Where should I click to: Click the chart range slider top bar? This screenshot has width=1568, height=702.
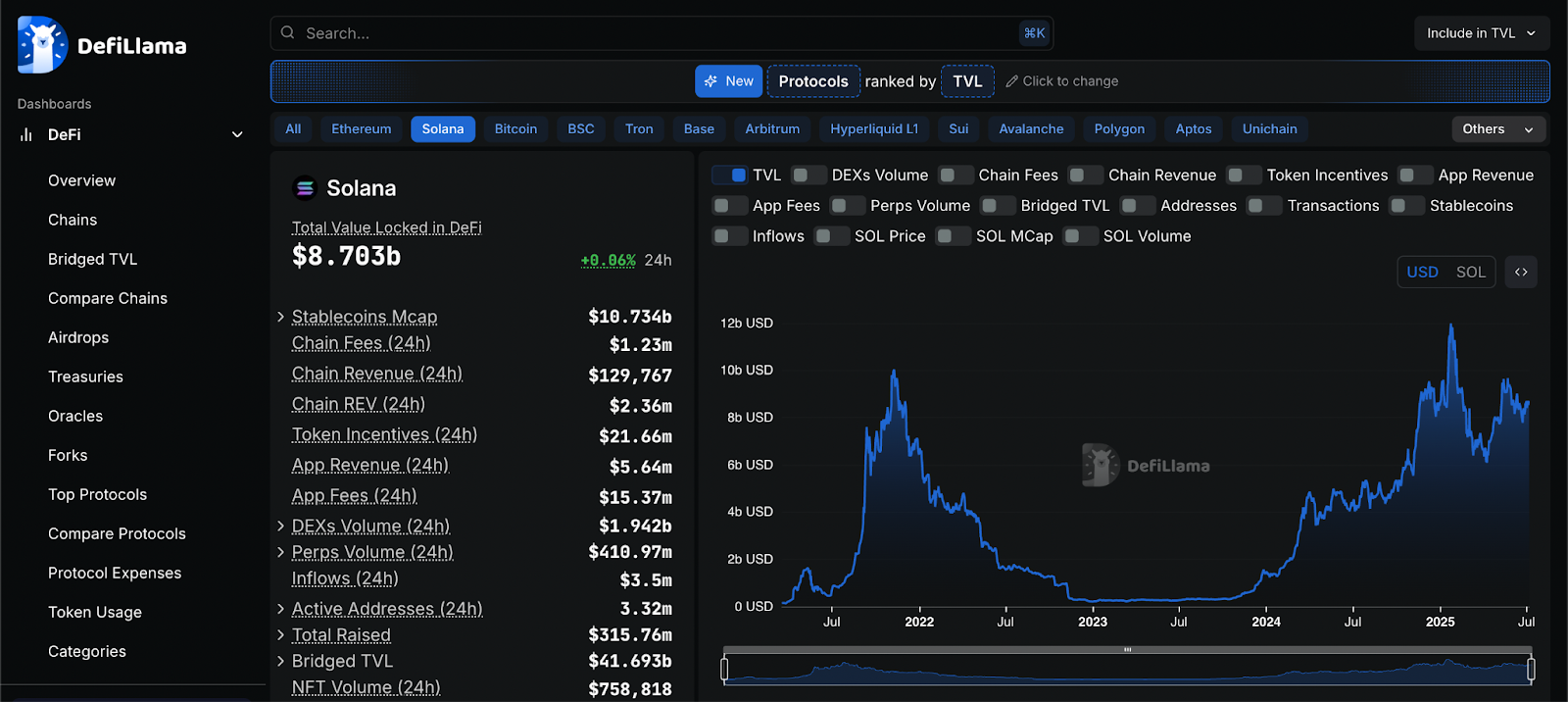(1127, 650)
